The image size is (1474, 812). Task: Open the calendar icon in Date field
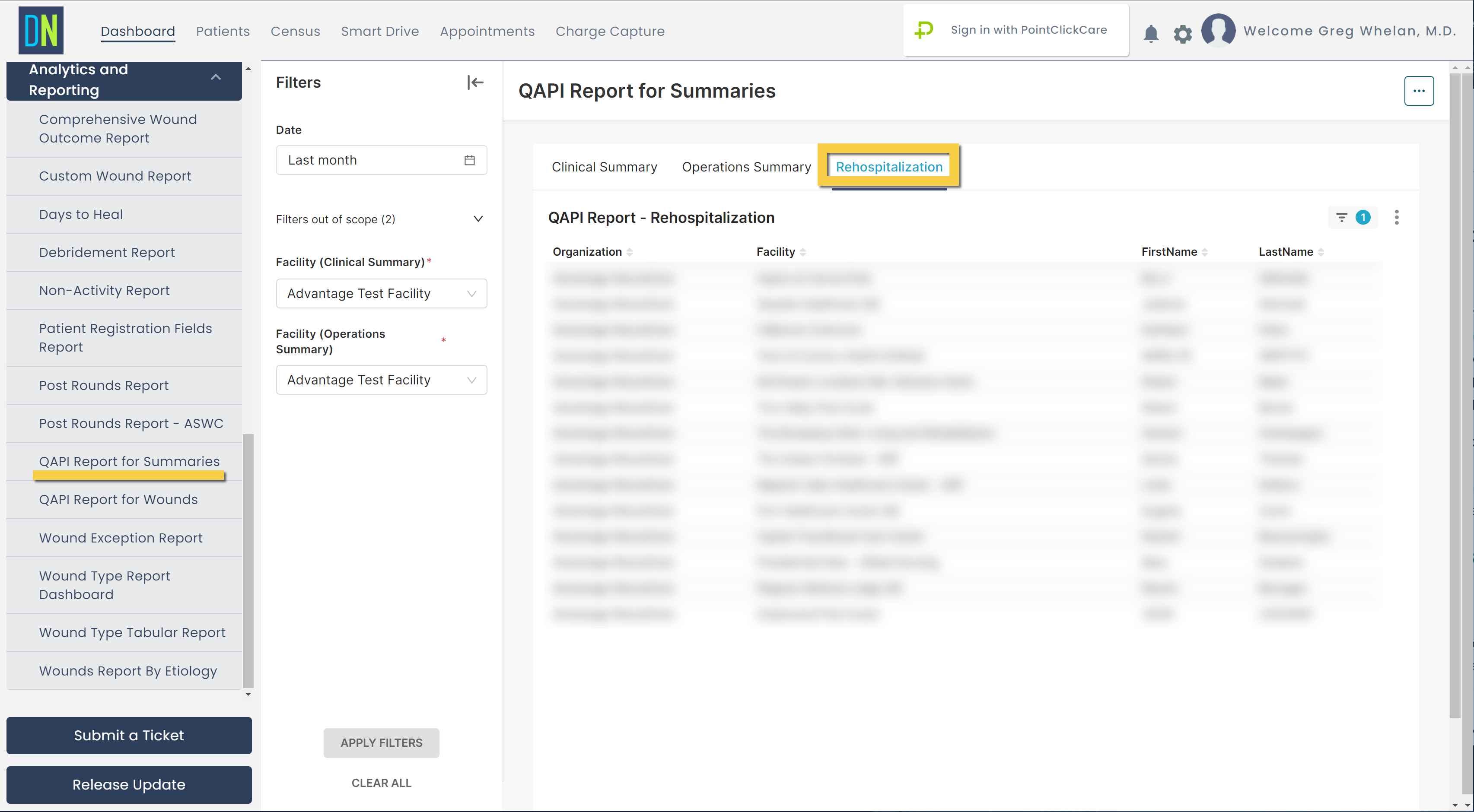pos(469,160)
